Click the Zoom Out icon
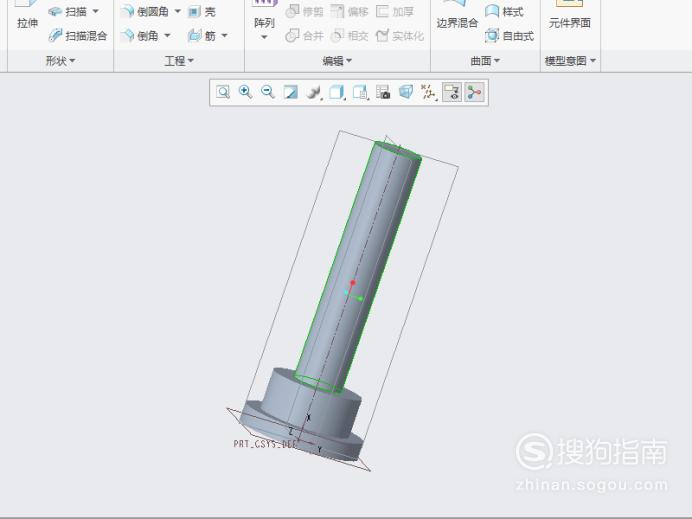The height and width of the screenshot is (519, 692). pyautogui.click(x=268, y=92)
